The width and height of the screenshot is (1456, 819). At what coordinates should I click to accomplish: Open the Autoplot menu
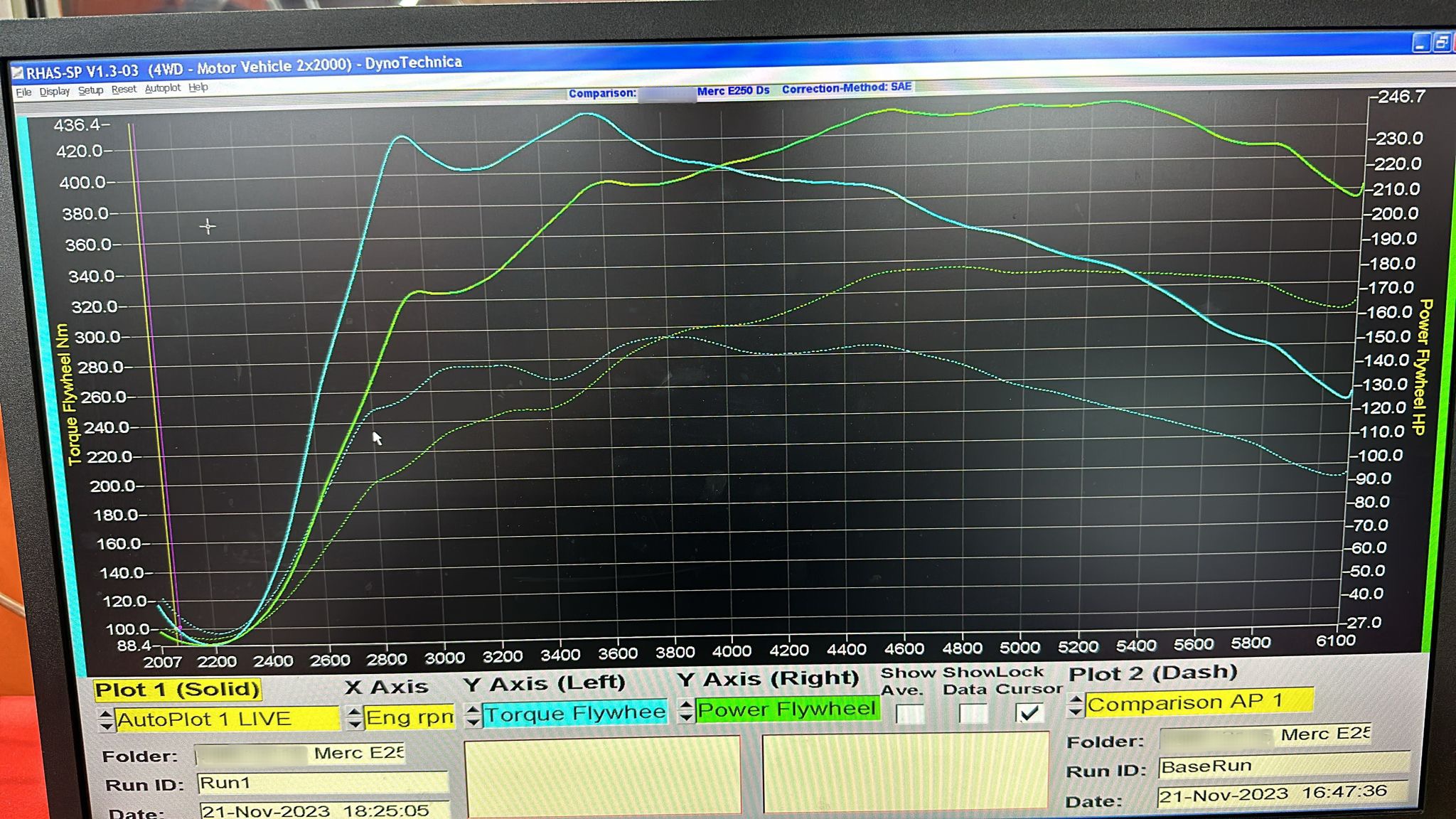coord(163,88)
